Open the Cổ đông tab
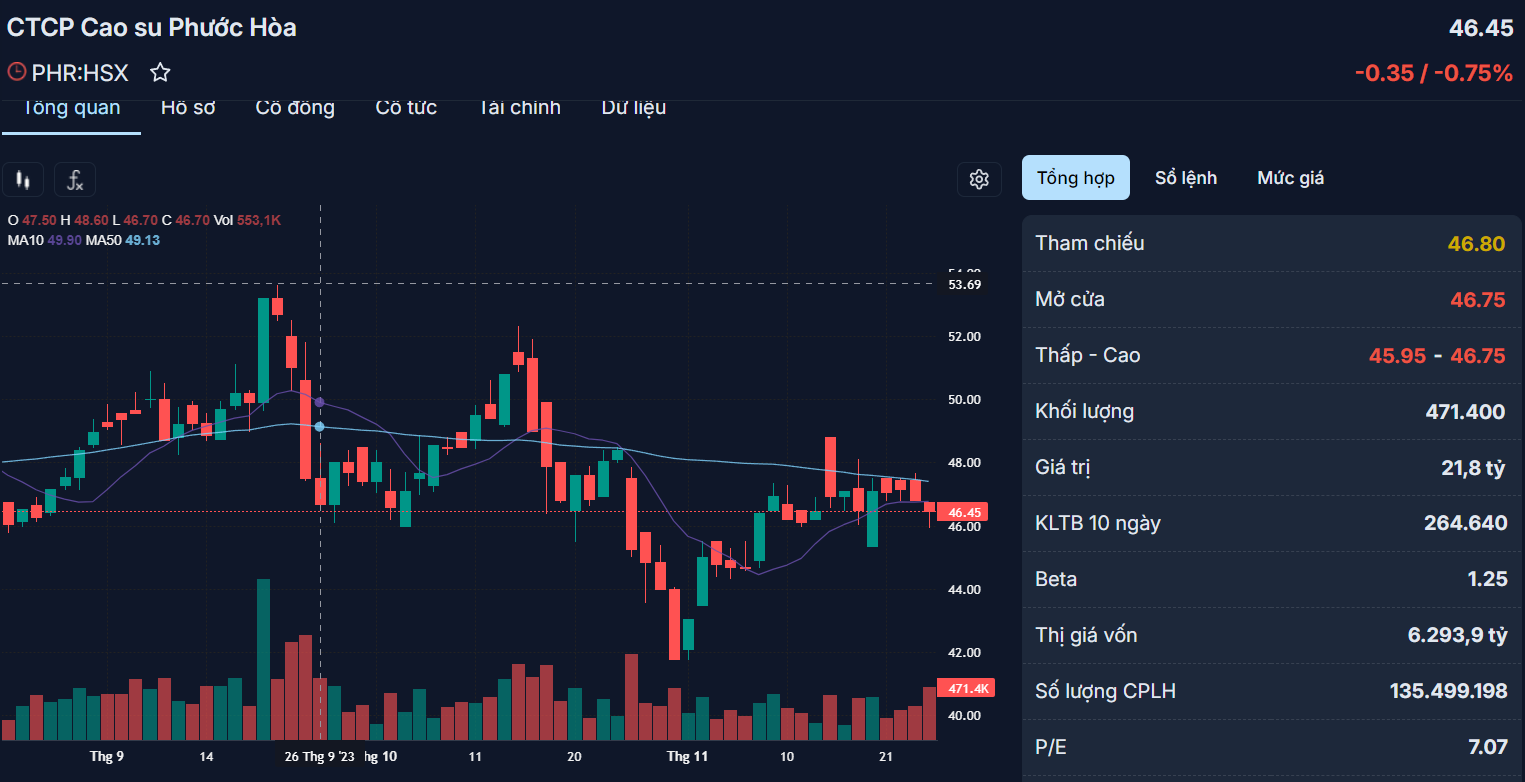The height and width of the screenshot is (782, 1525). pos(295,108)
